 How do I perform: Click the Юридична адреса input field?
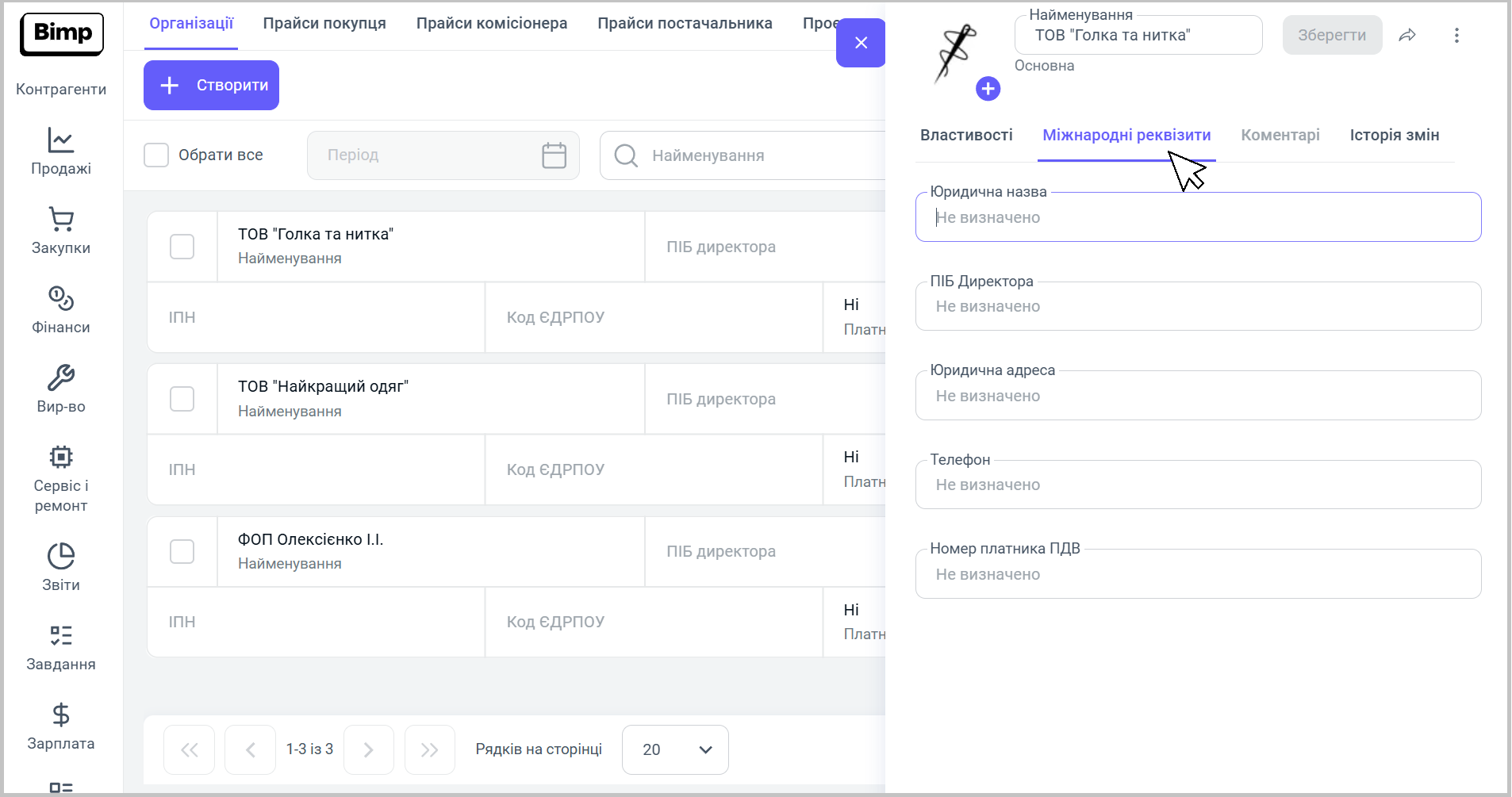pyautogui.click(x=1198, y=396)
